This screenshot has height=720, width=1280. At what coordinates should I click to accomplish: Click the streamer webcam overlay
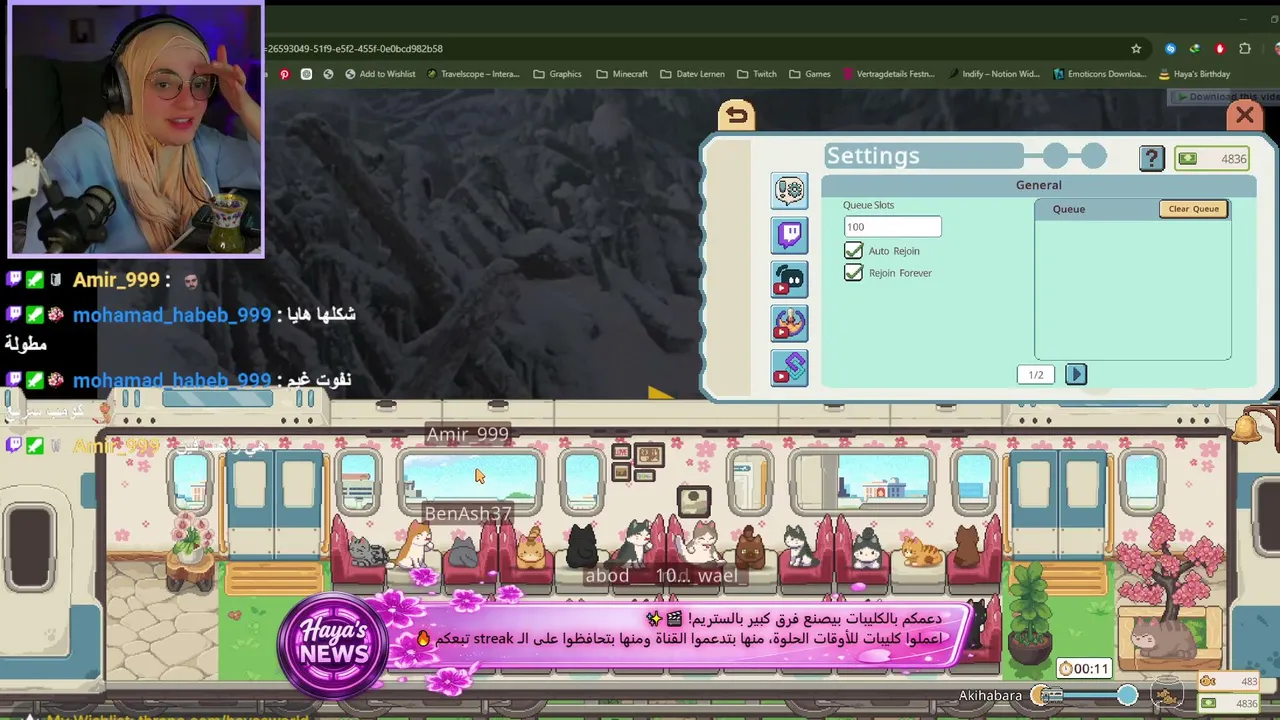click(136, 130)
